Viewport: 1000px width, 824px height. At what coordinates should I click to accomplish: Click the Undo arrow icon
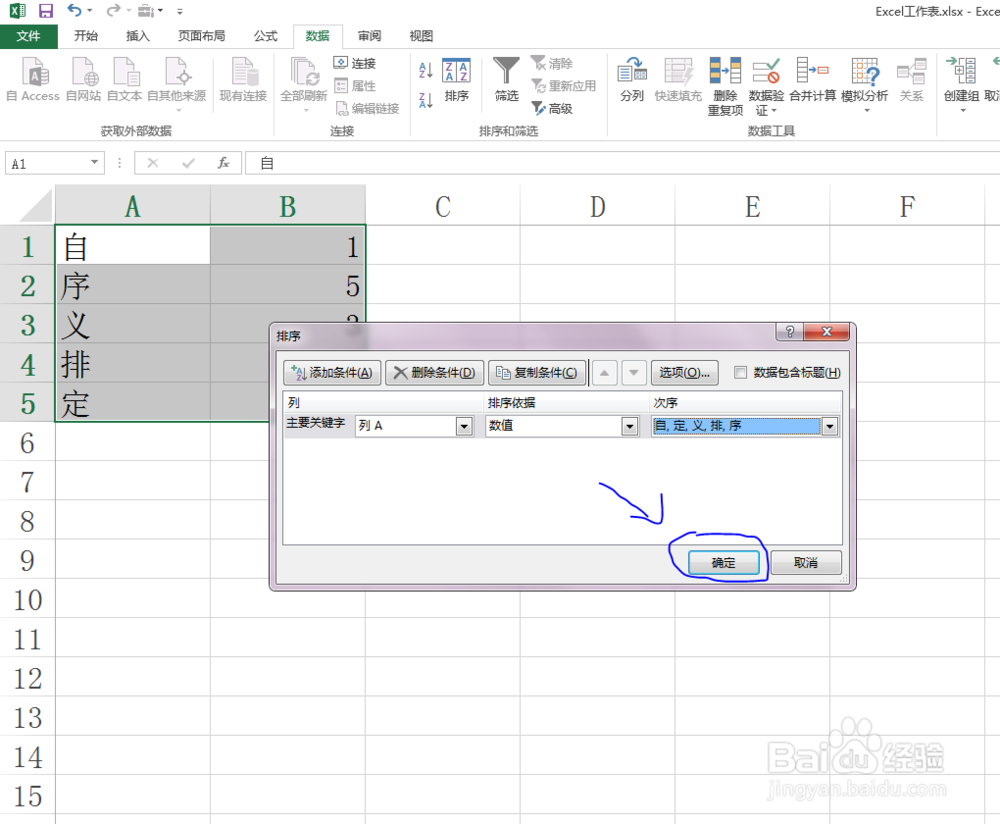coord(75,10)
